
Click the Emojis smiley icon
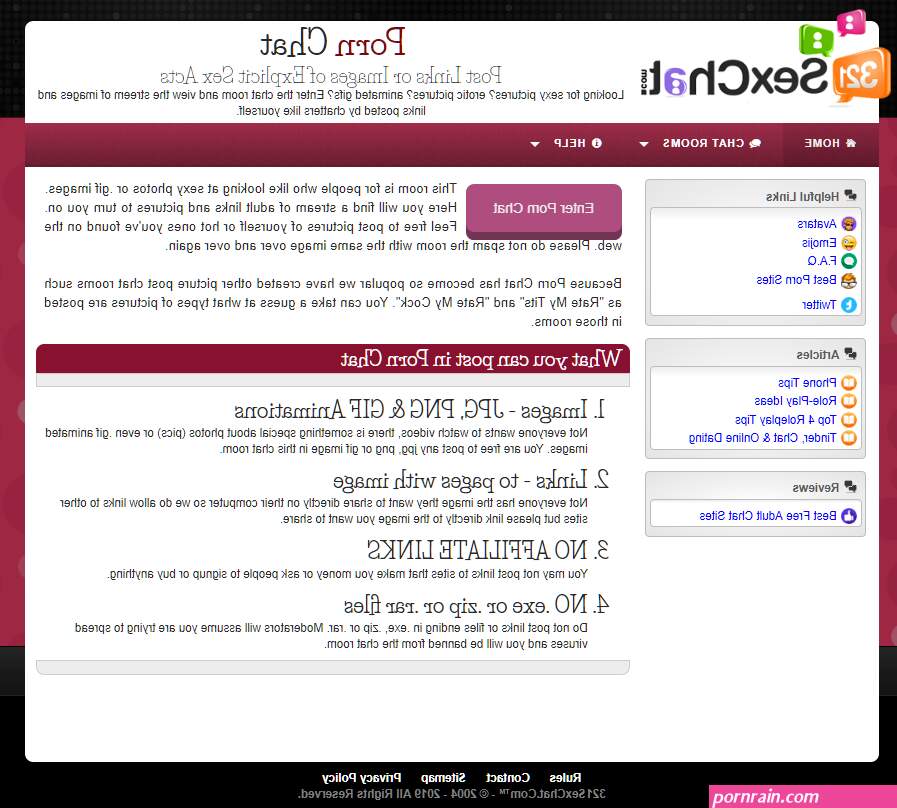pos(849,243)
